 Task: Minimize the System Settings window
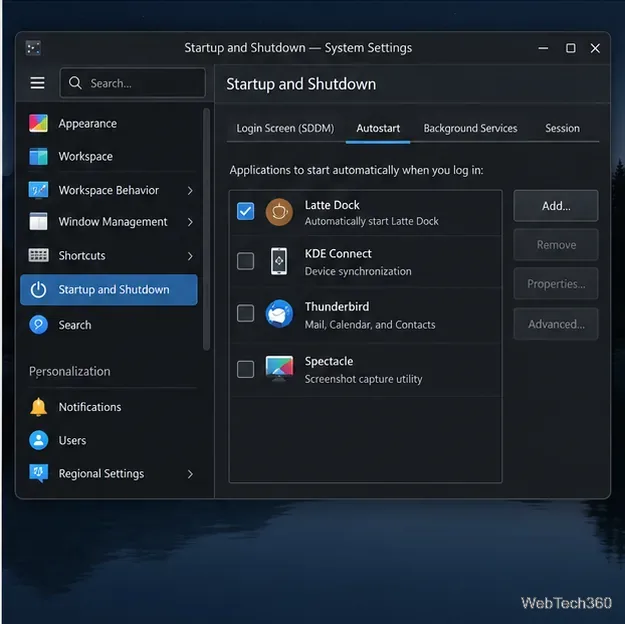point(543,48)
